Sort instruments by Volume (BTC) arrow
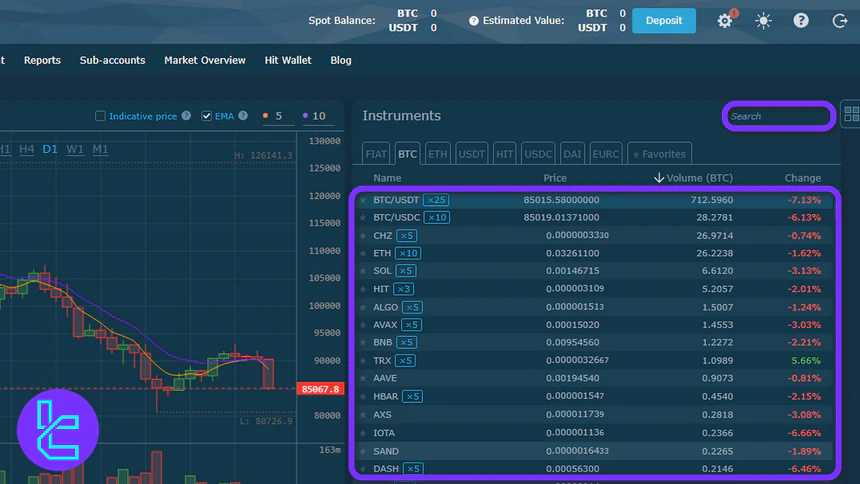The height and width of the screenshot is (484, 860). click(x=659, y=178)
